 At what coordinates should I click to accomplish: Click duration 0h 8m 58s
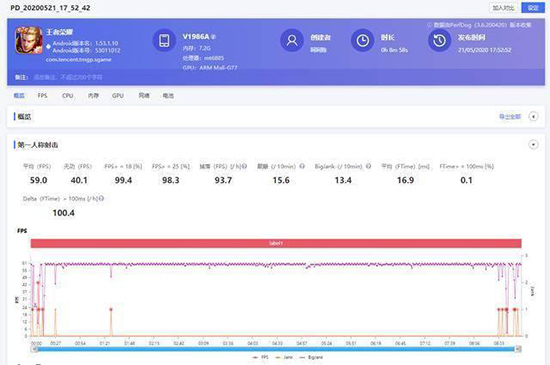pos(394,50)
